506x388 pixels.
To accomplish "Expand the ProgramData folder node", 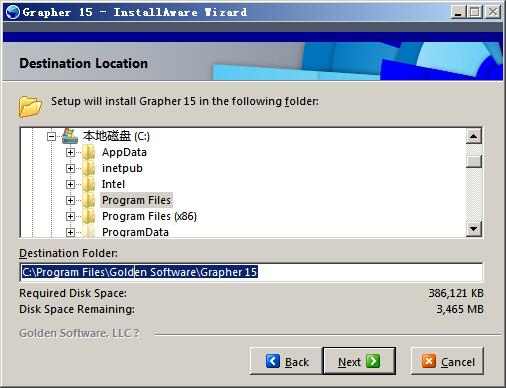I will pyautogui.click(x=70, y=232).
